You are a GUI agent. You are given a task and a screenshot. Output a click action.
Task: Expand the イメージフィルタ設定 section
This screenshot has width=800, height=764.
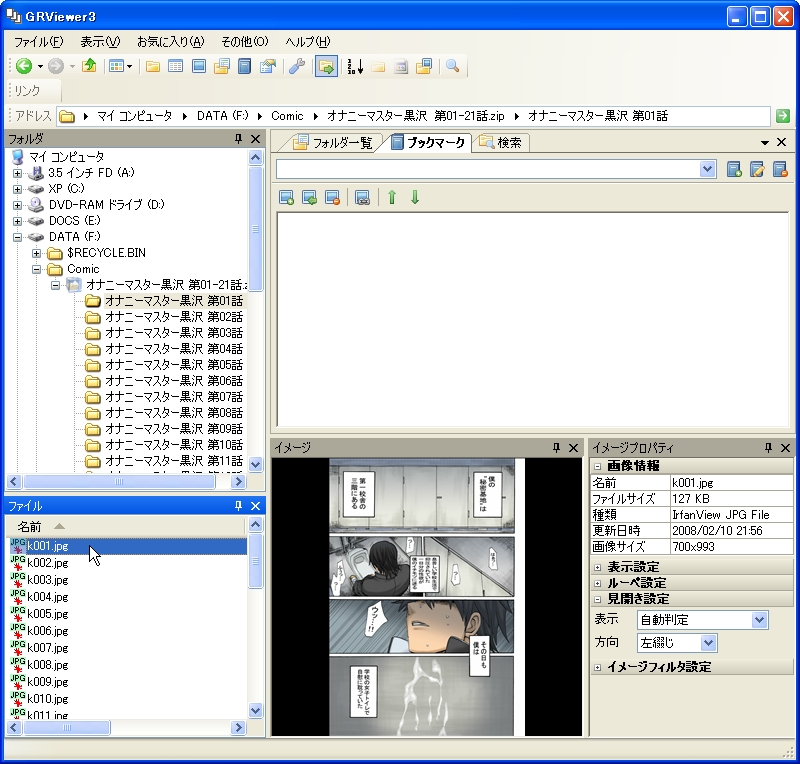pyautogui.click(x=597, y=667)
